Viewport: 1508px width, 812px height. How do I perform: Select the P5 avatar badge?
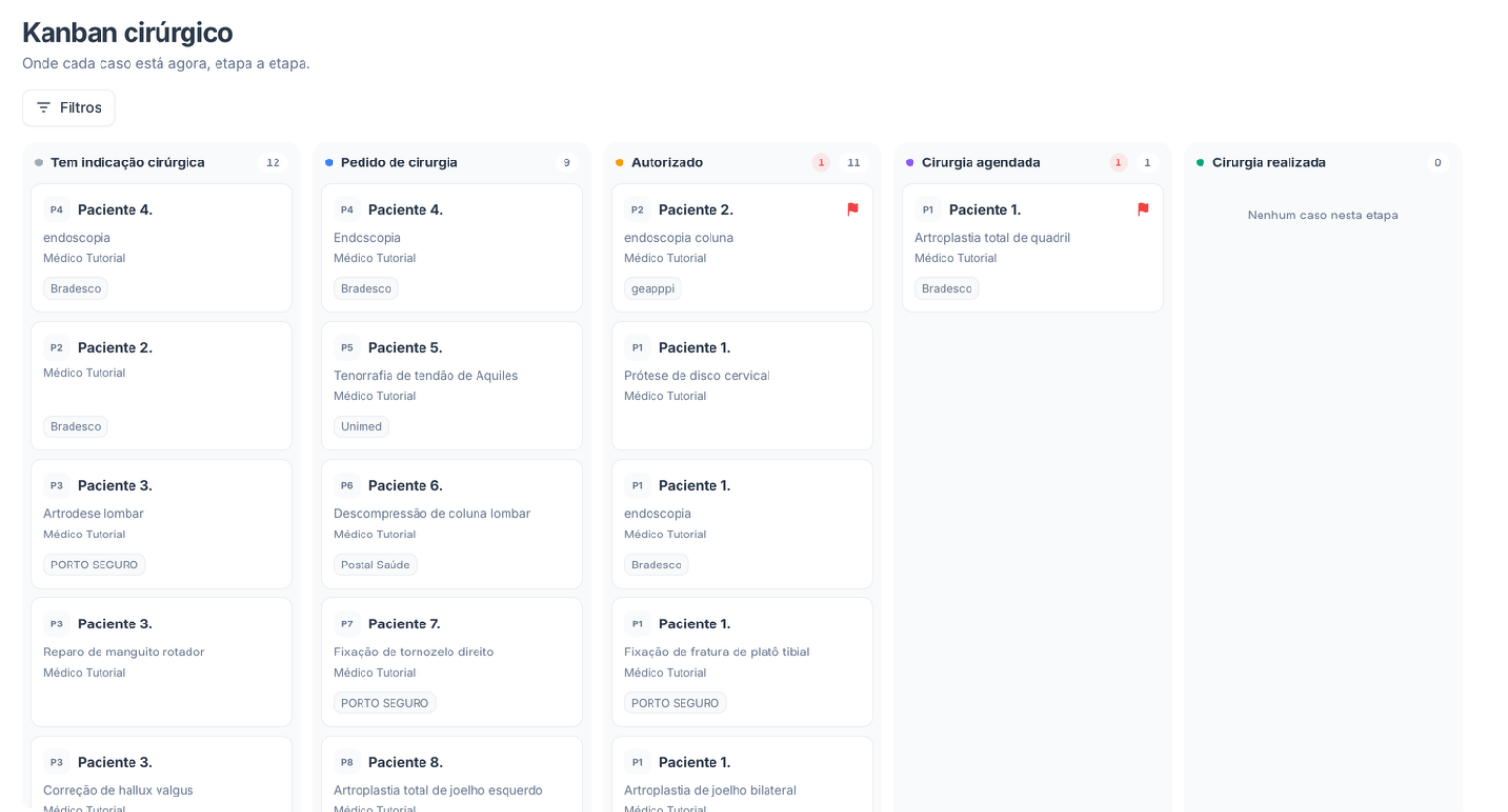347,348
